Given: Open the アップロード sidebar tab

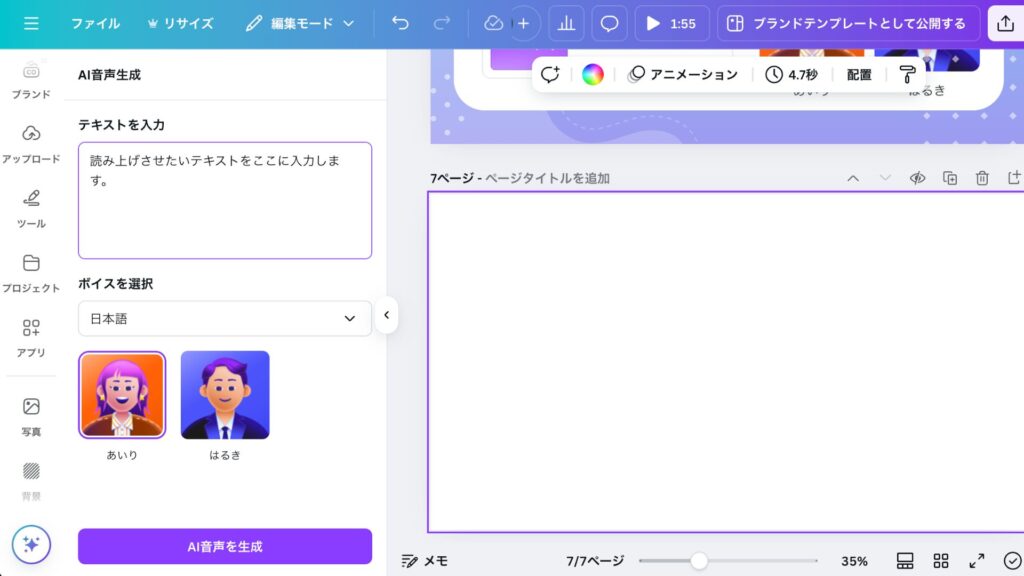Looking at the screenshot, I should (x=31, y=144).
